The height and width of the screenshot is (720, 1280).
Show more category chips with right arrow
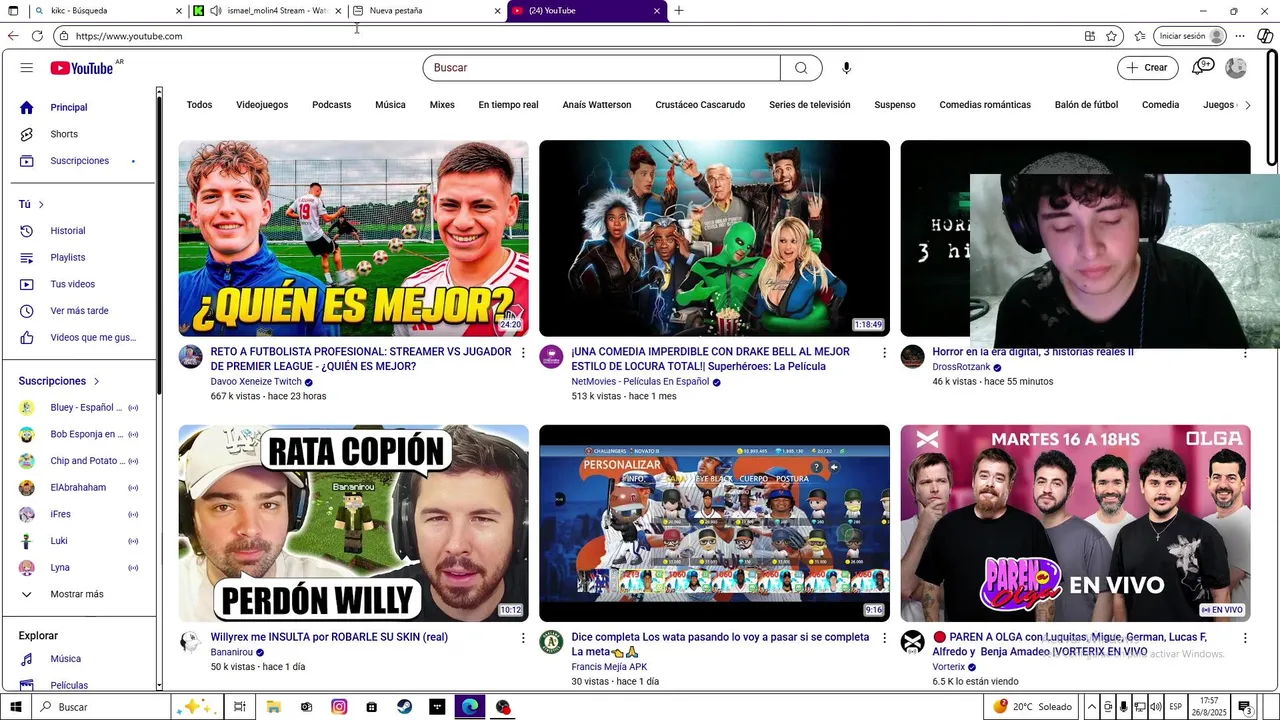point(1247,105)
